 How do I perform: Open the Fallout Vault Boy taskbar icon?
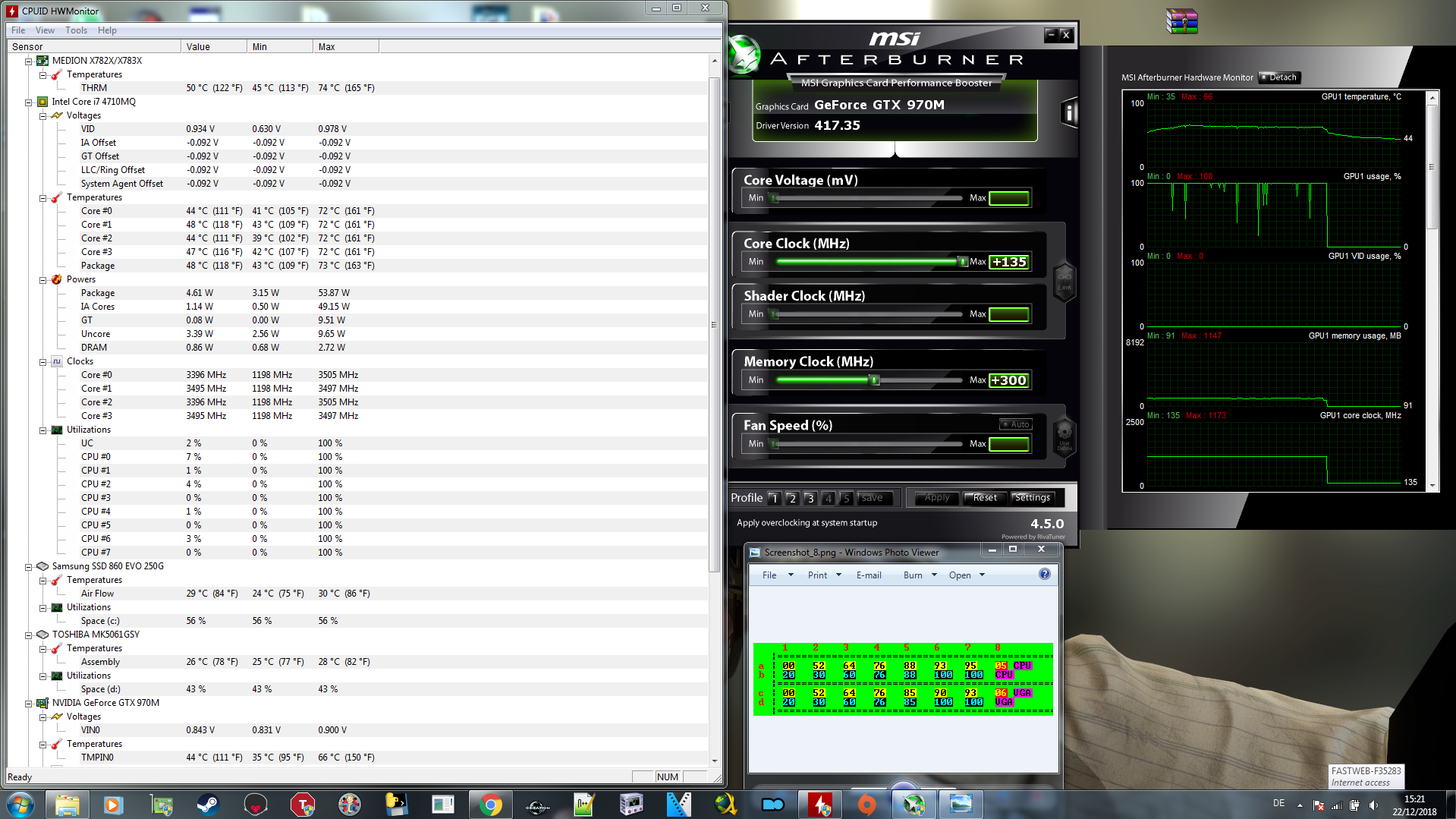349,805
